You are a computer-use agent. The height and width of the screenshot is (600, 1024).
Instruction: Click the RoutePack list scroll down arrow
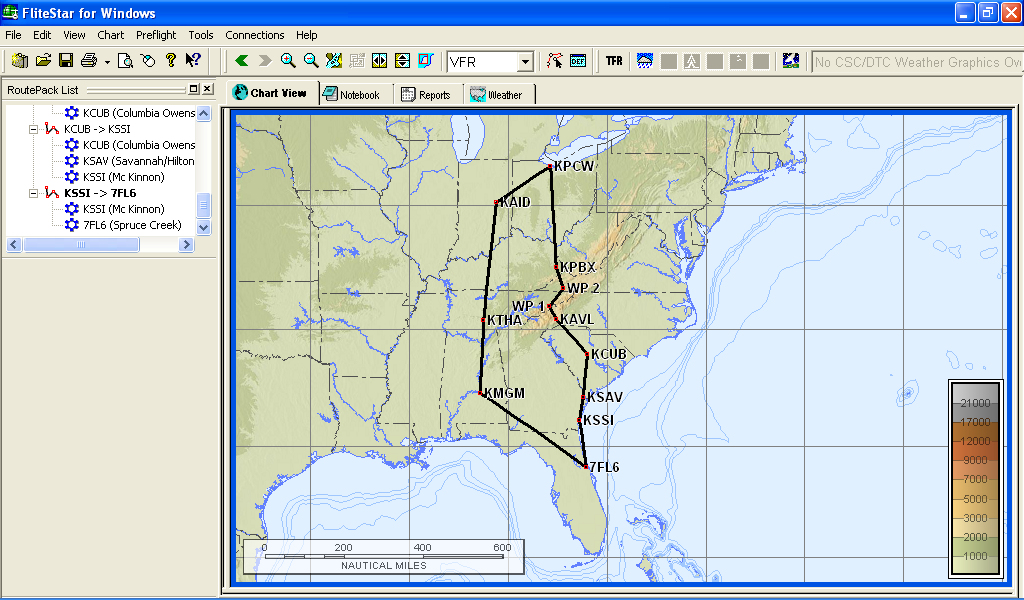204,227
